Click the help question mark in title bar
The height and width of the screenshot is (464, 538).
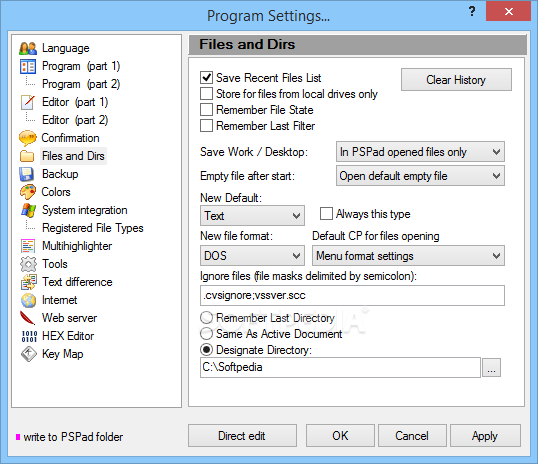(x=472, y=11)
